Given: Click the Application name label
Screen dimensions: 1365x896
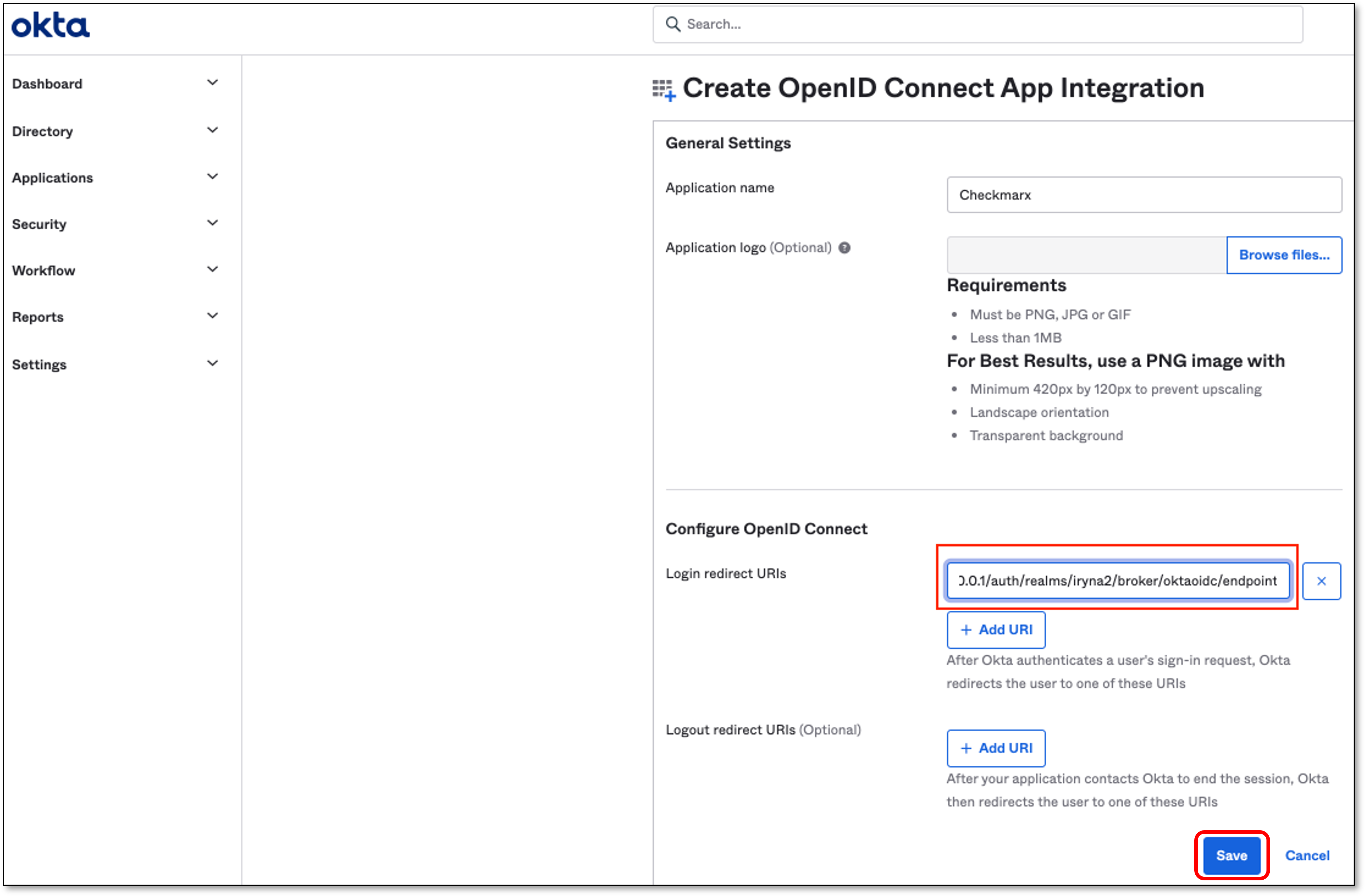Looking at the screenshot, I should point(720,188).
